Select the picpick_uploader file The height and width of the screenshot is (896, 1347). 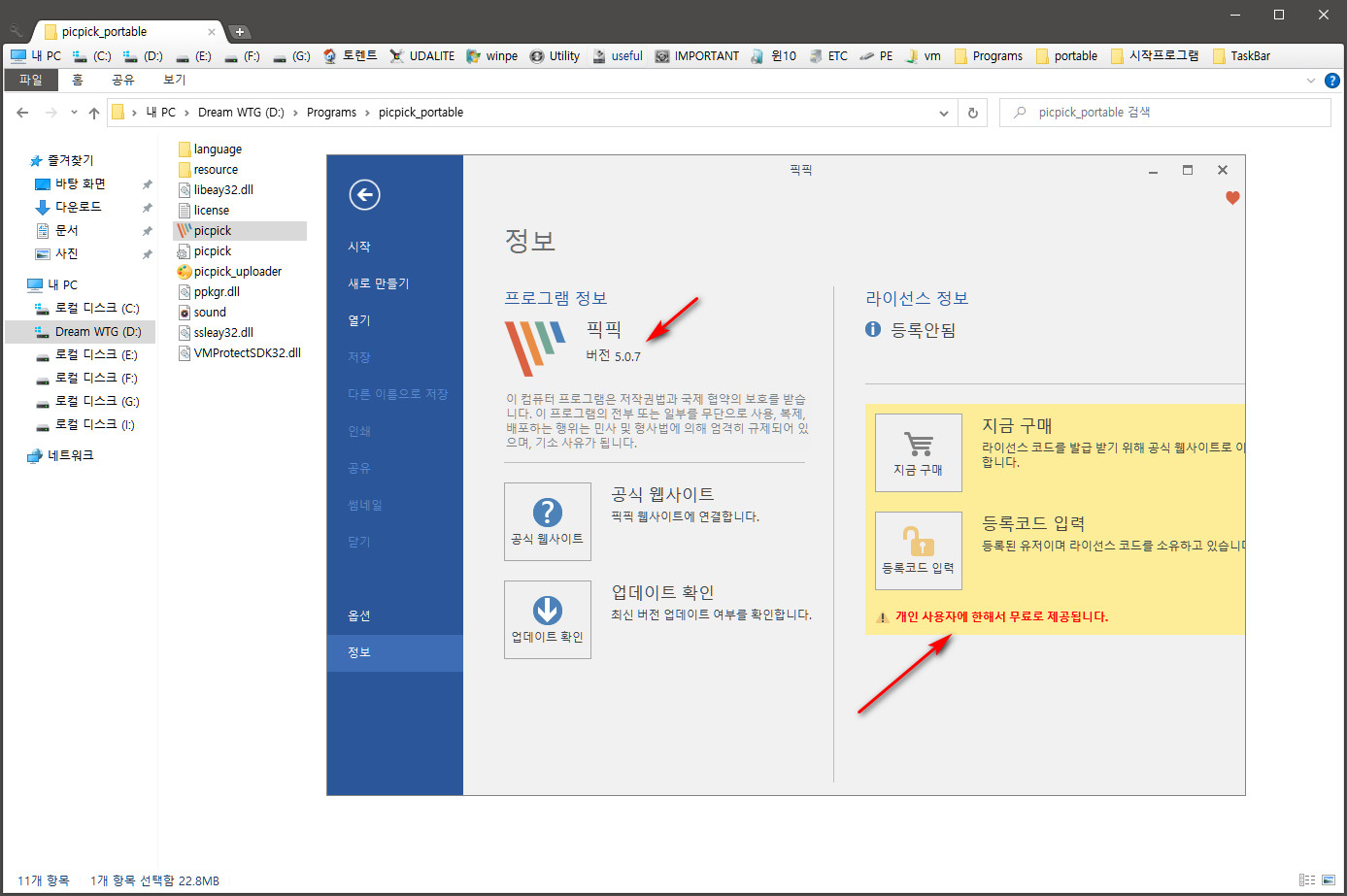point(229,272)
